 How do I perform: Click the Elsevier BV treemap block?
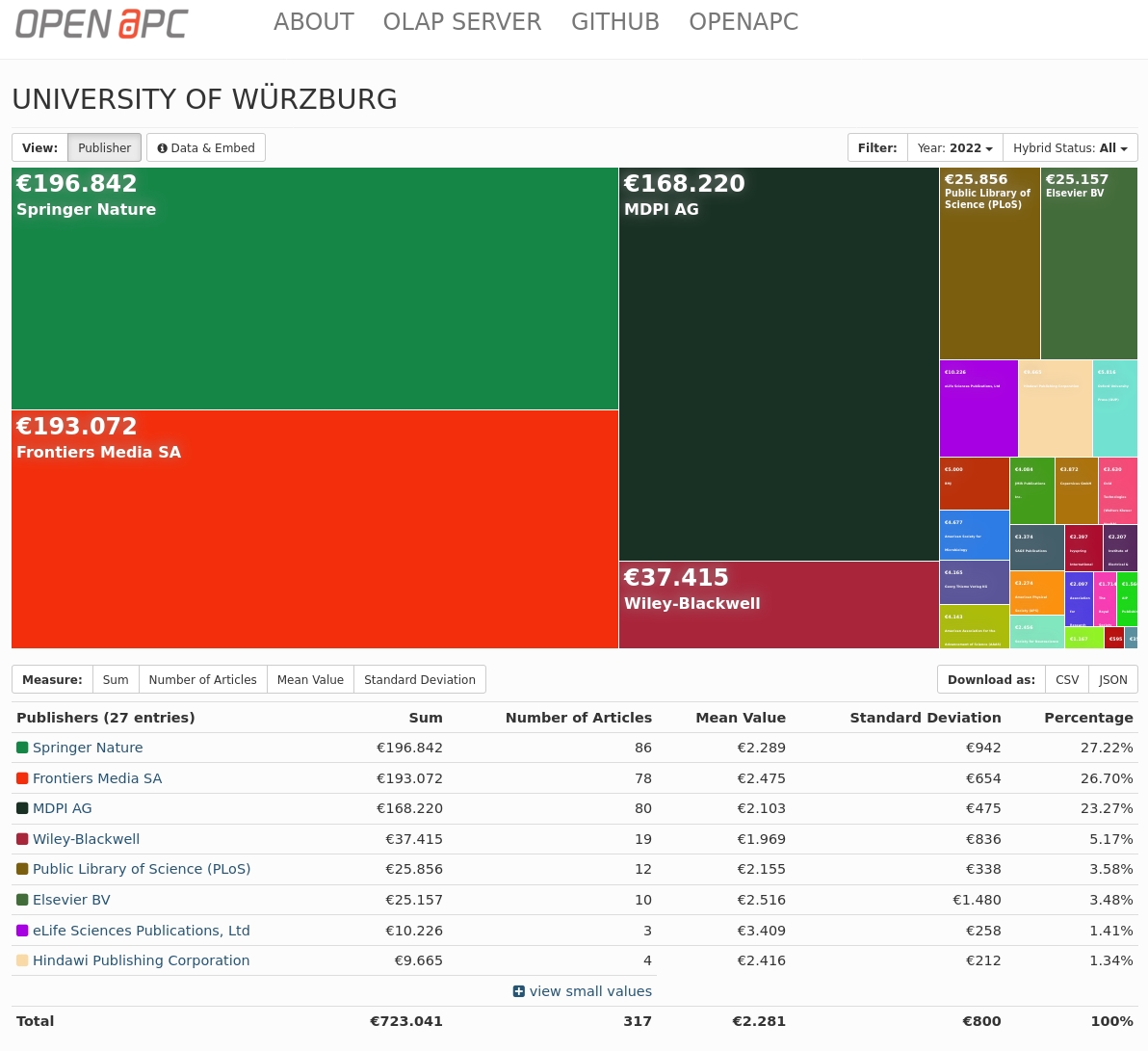(1089, 264)
